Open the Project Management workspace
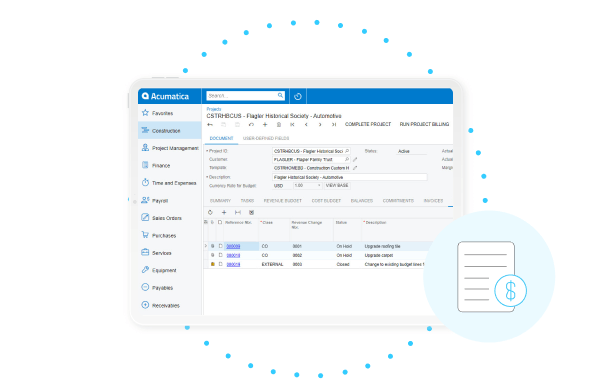600x389 pixels. (170, 148)
